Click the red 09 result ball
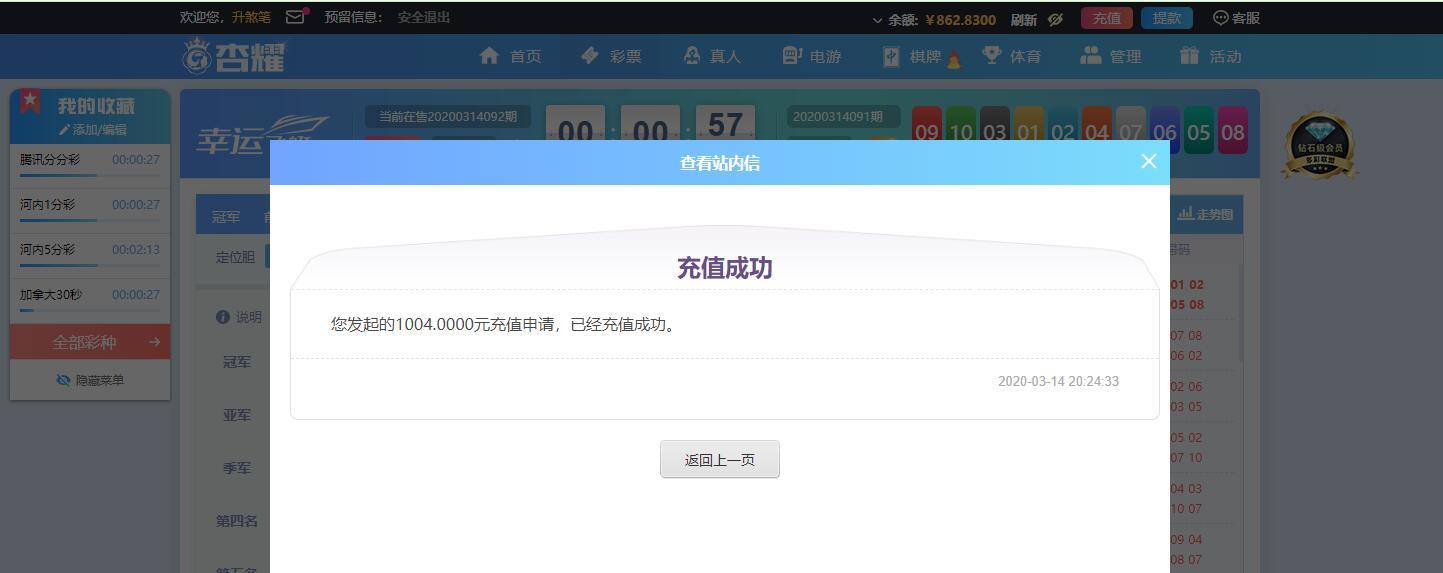 point(927,131)
